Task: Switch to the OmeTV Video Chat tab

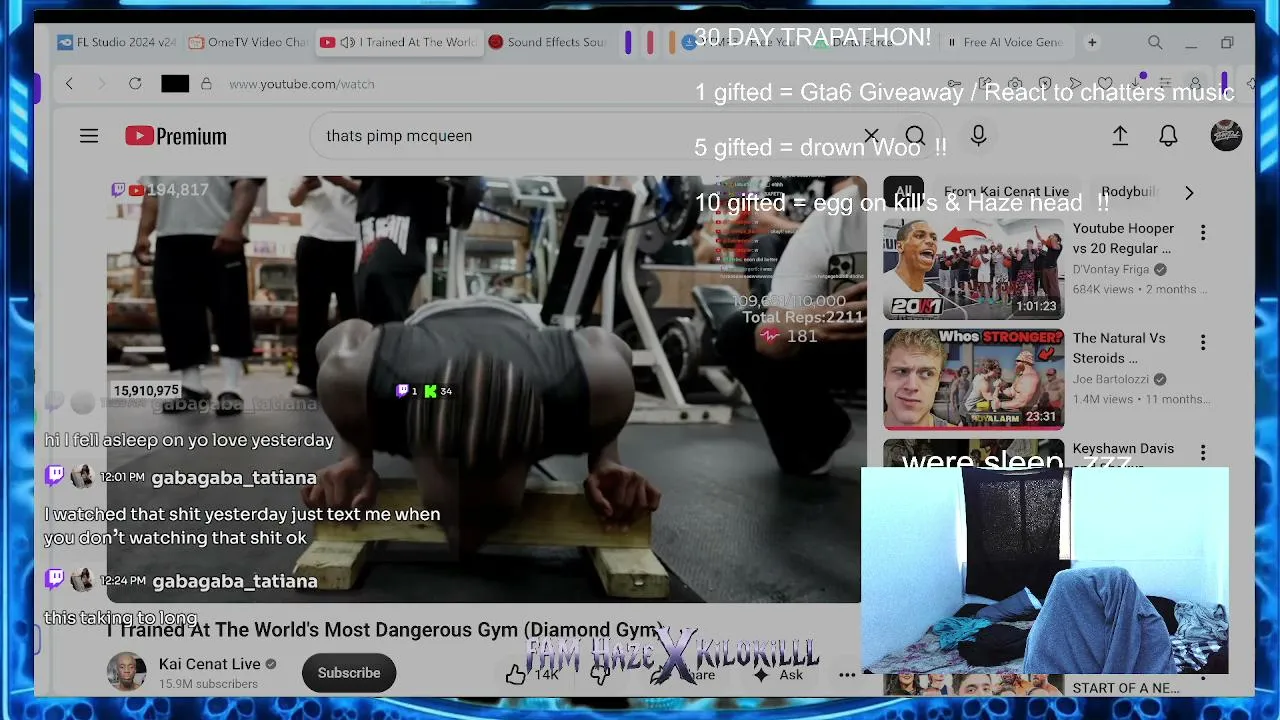Action: click(x=249, y=43)
